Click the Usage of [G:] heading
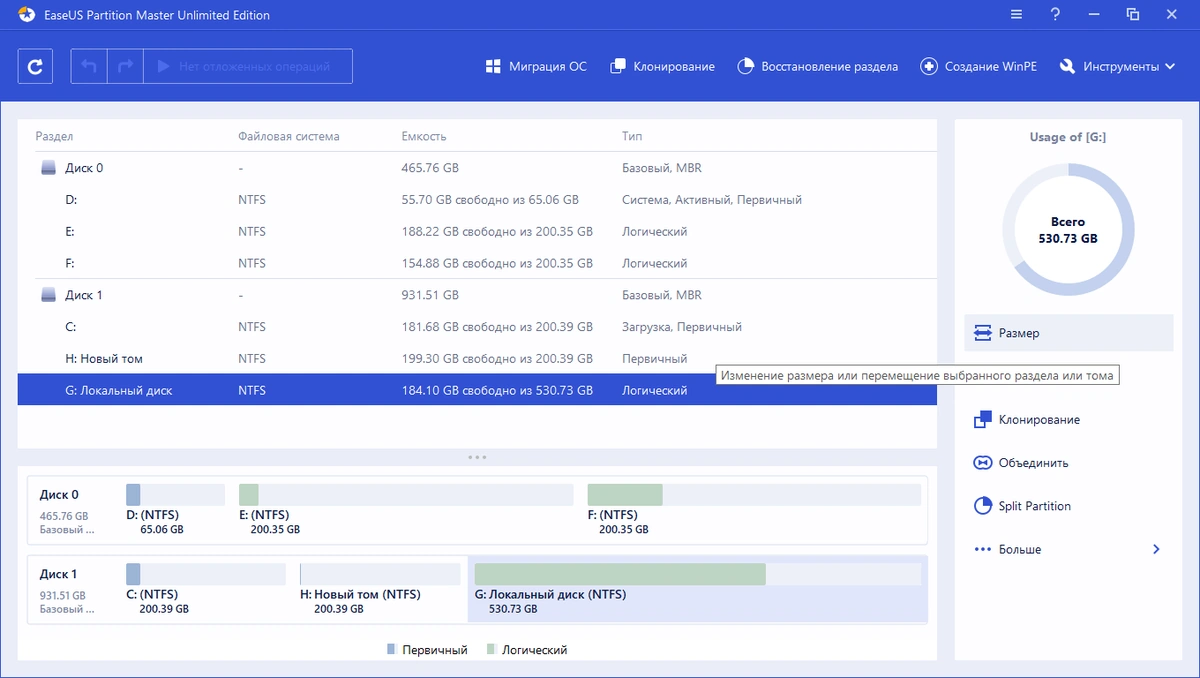This screenshot has height=678, width=1200. coord(1068,137)
